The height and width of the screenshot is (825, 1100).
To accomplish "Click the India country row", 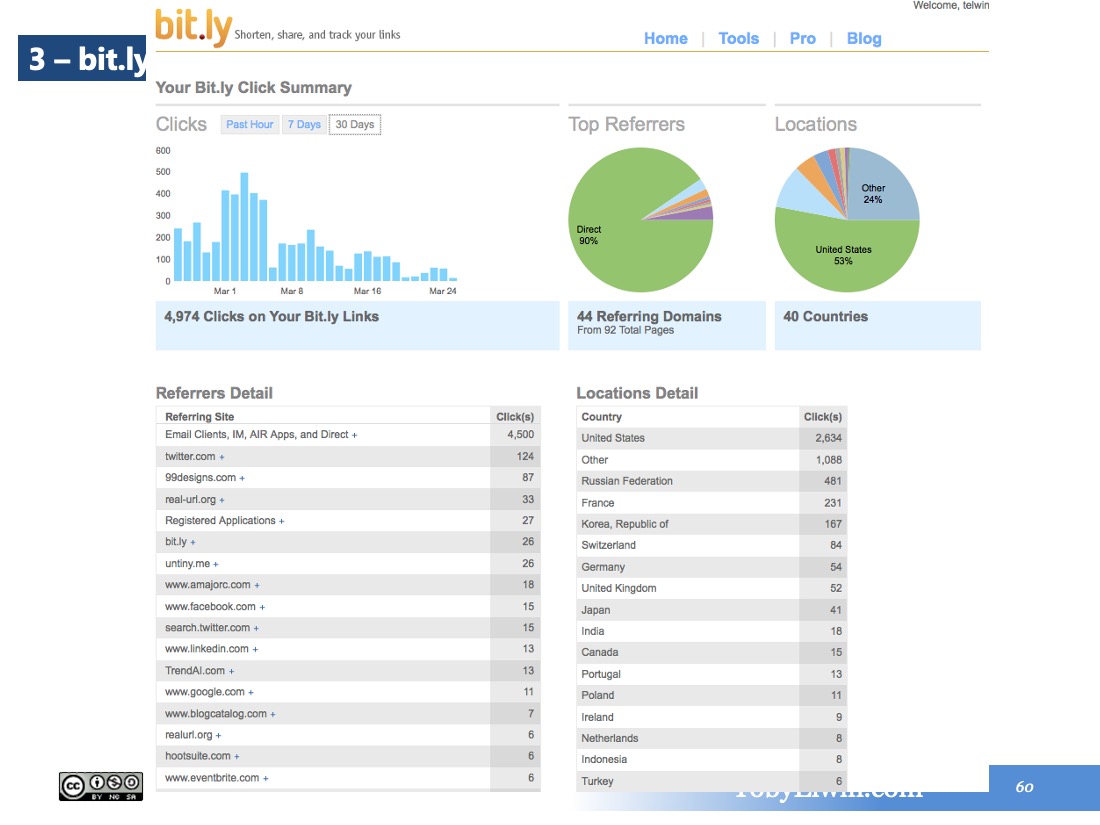I will pyautogui.click(x=711, y=631).
